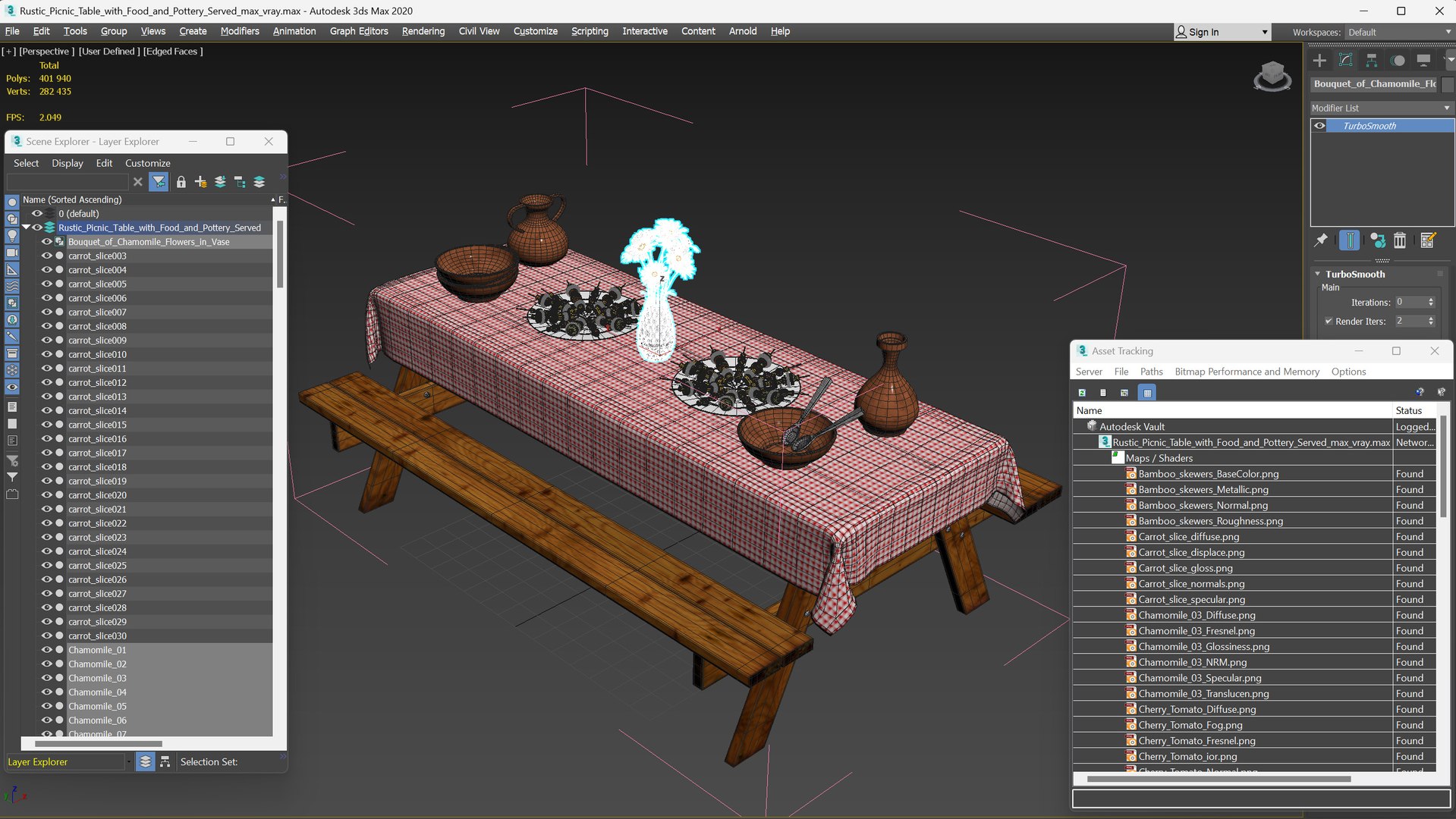This screenshot has width=1456, height=819.
Task: Collapse the TurboSmooth rollout
Action: click(x=1318, y=275)
